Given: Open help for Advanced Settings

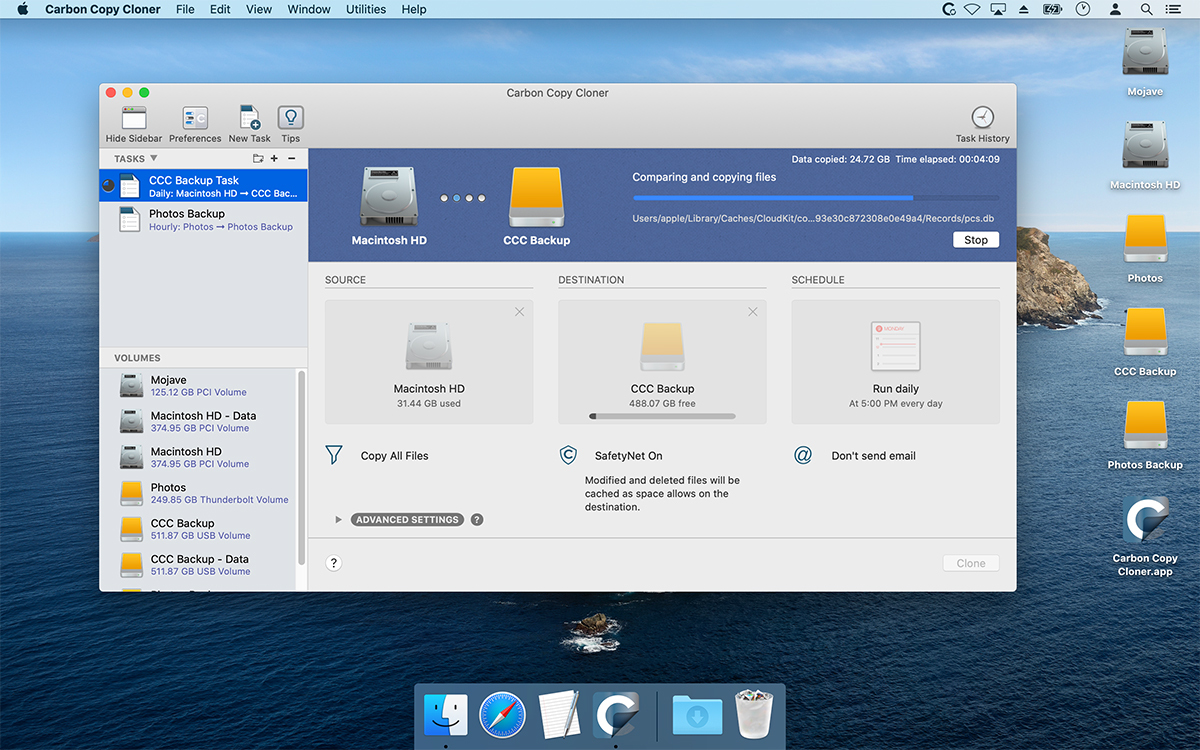Looking at the screenshot, I should click(x=477, y=520).
